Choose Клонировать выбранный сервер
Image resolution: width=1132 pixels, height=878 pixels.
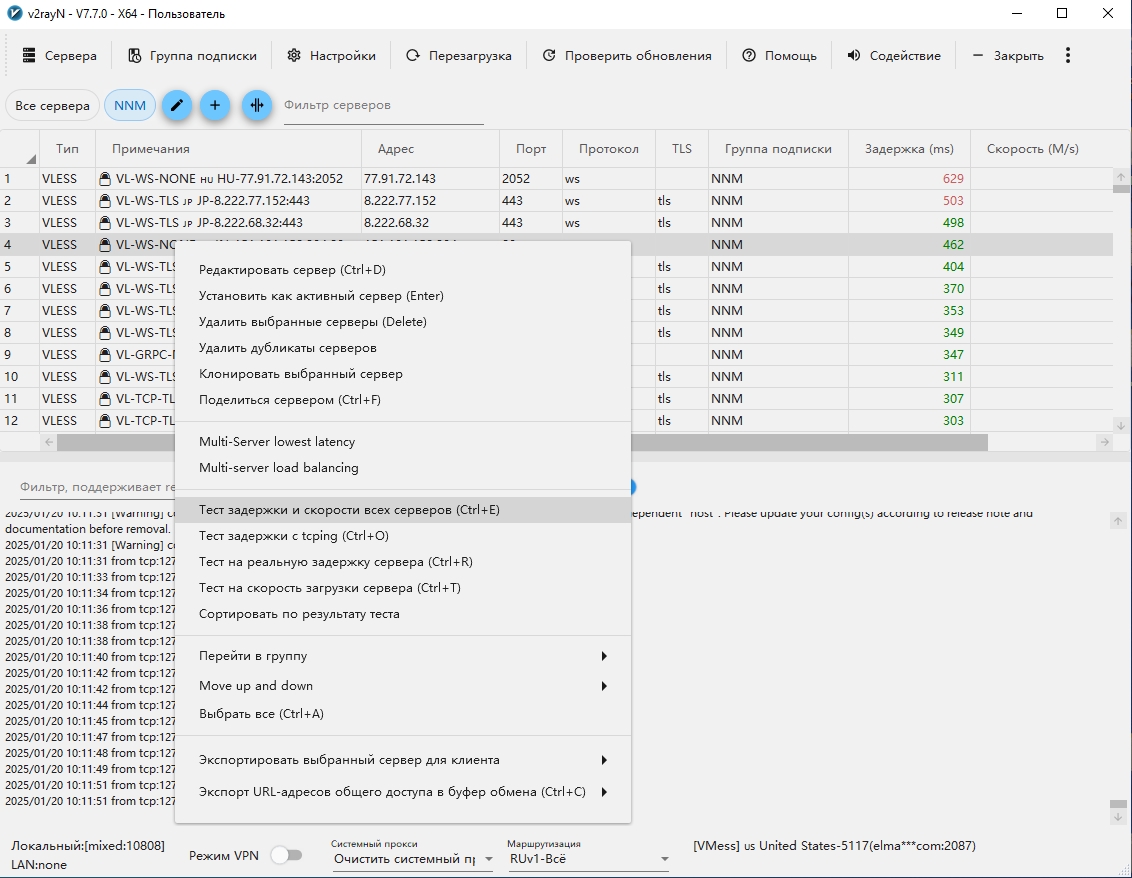click(403, 374)
